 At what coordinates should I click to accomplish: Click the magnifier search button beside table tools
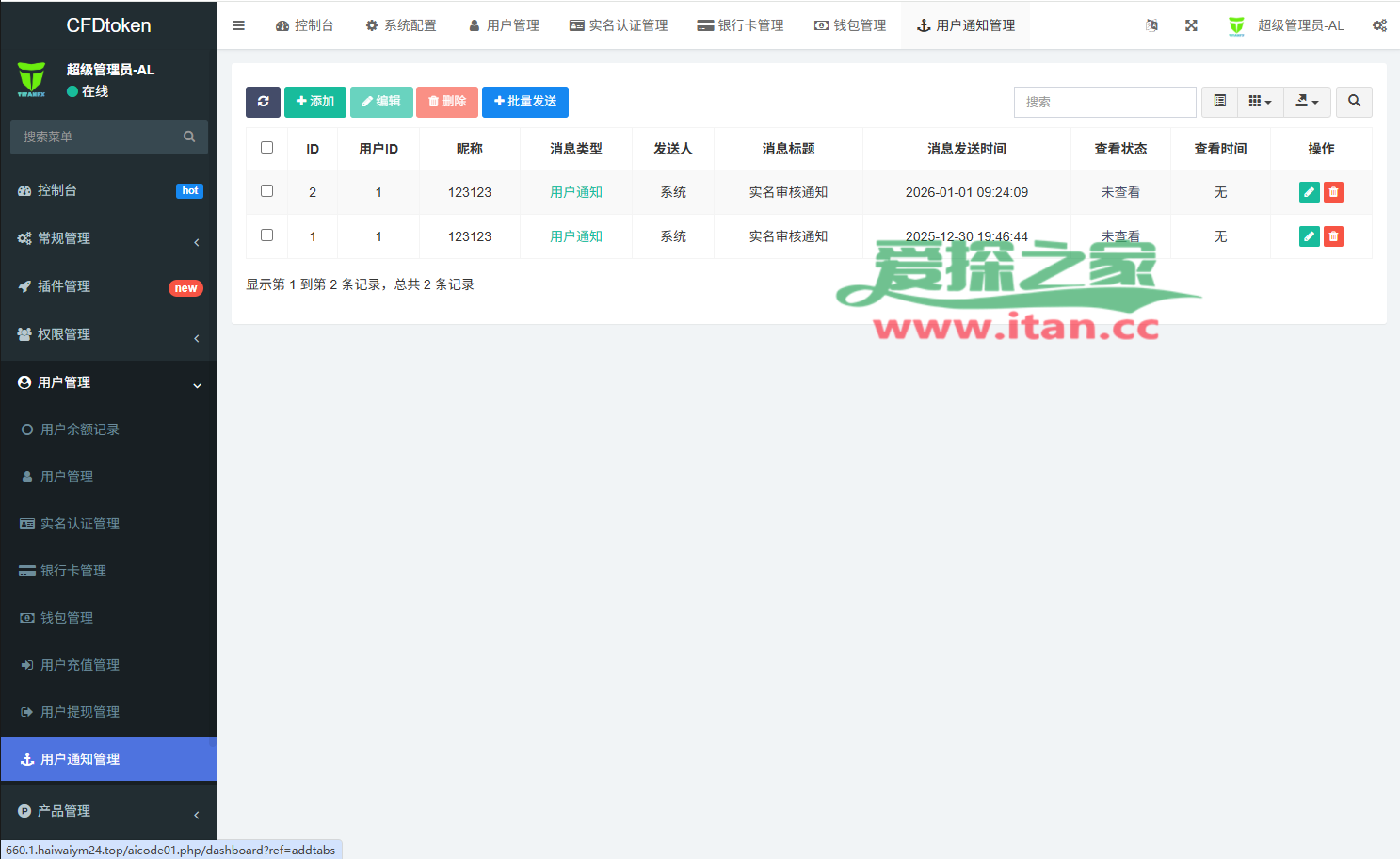[x=1354, y=102]
